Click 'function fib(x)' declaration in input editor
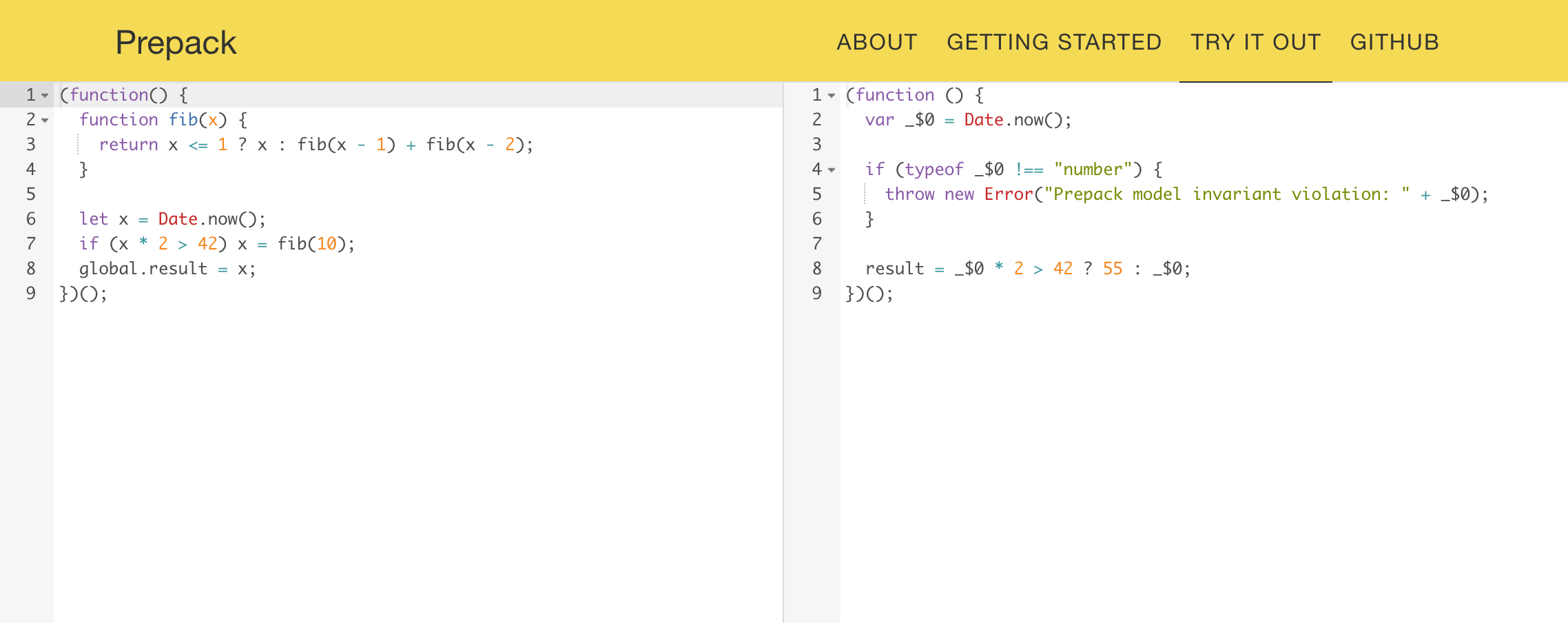Image resolution: width=1568 pixels, height=623 pixels. (153, 120)
